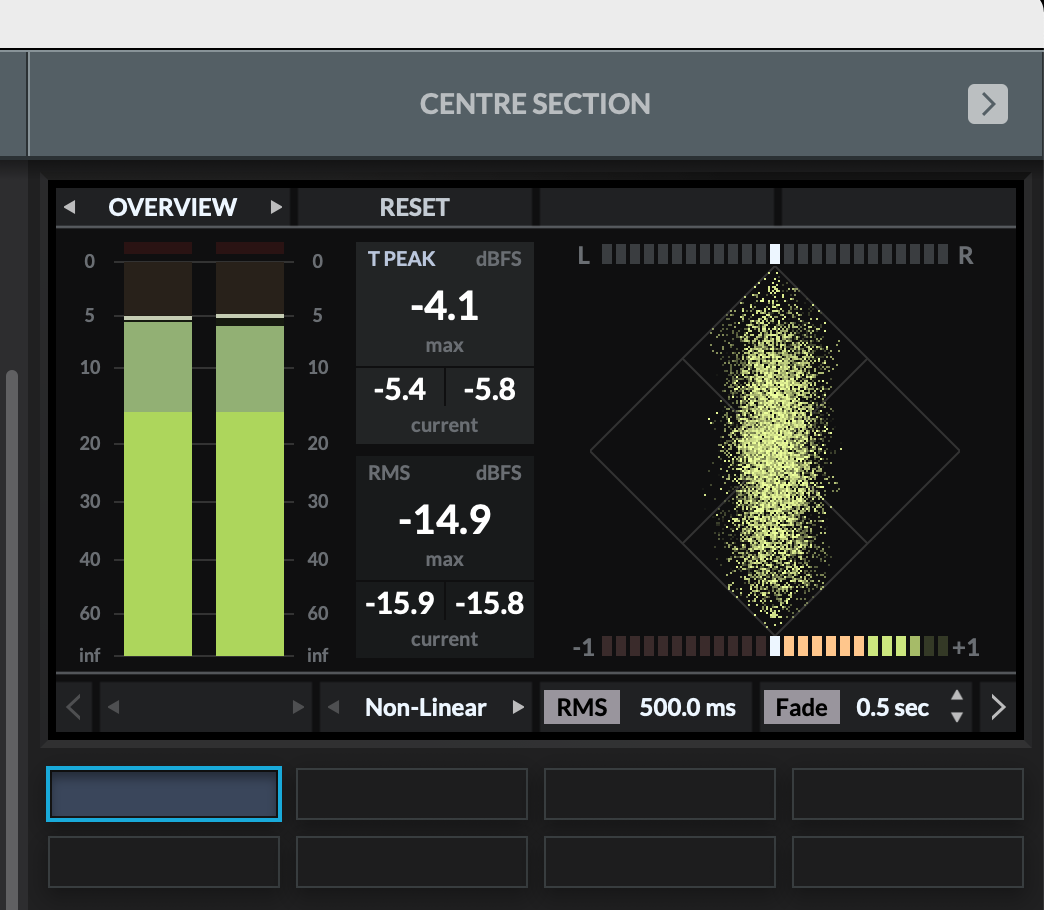Viewport: 1044px width, 910px height.
Task: Click the right arrow beside Non-Linear
Action: pos(518,707)
